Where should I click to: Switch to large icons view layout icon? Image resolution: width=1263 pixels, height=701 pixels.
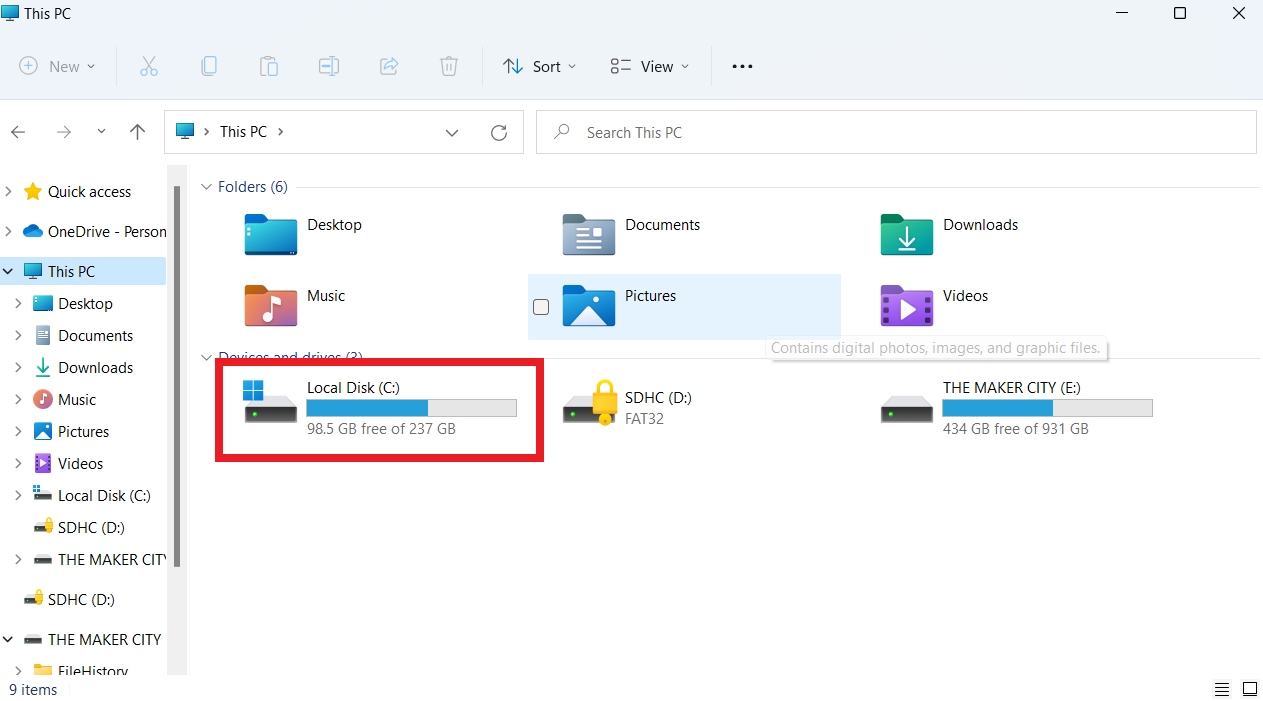pyautogui.click(x=1249, y=689)
